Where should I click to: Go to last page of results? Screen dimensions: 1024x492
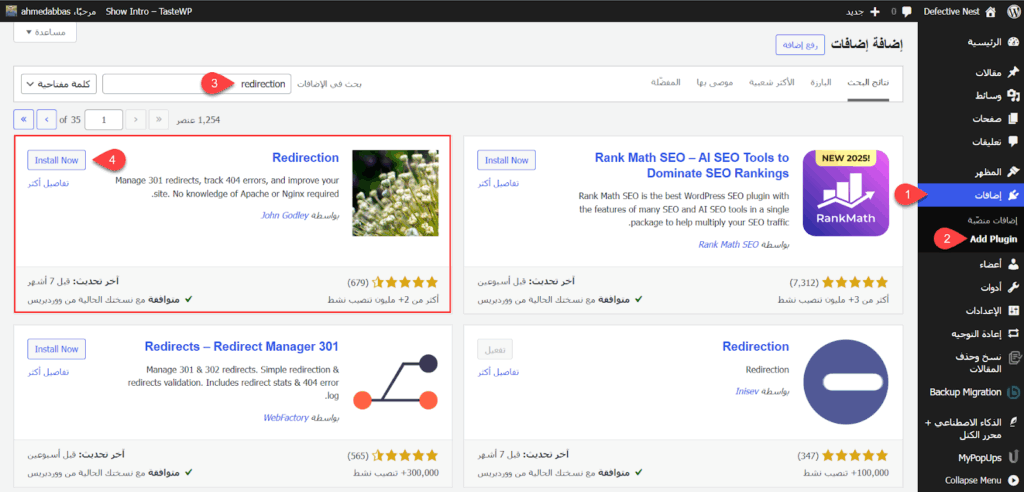coord(23,119)
